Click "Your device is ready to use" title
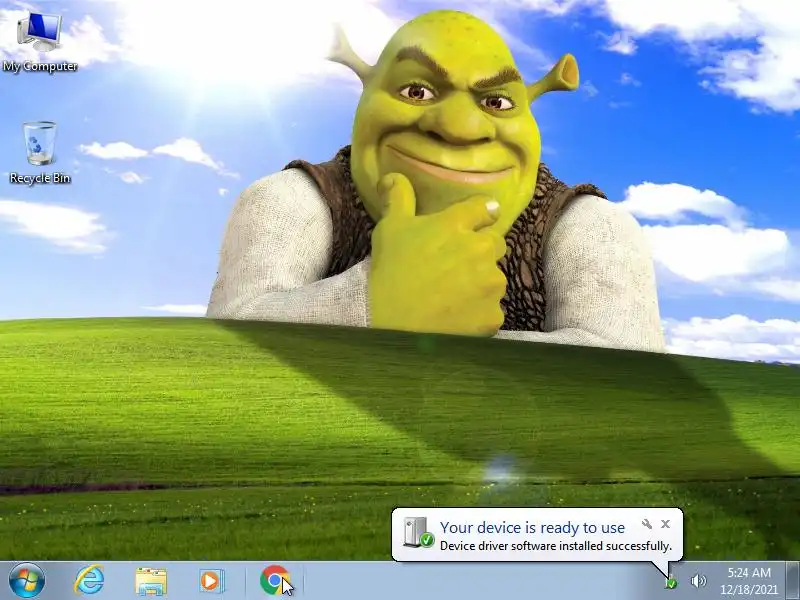This screenshot has height=600, width=800. tap(532, 527)
